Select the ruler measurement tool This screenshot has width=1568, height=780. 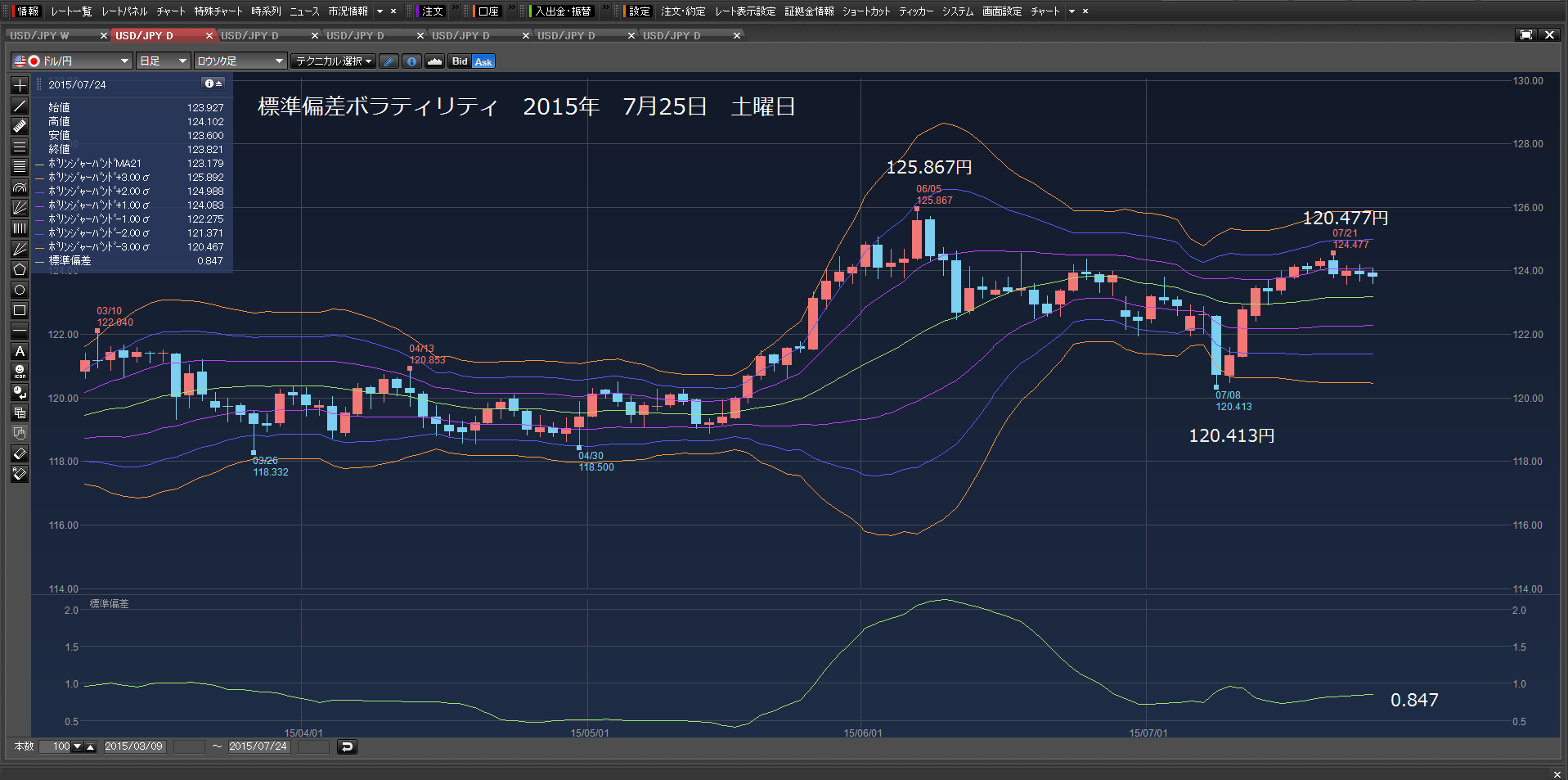(x=20, y=126)
